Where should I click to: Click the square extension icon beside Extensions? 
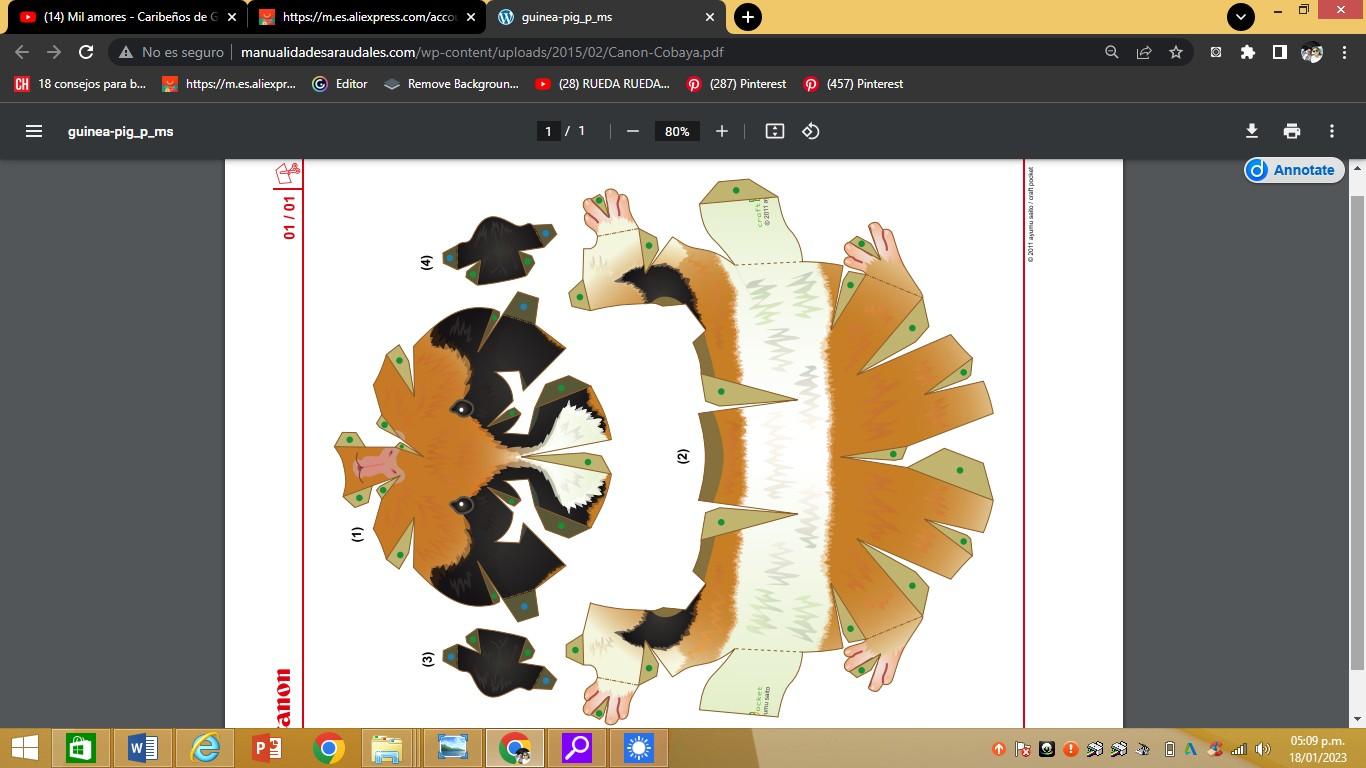[x=1216, y=52]
